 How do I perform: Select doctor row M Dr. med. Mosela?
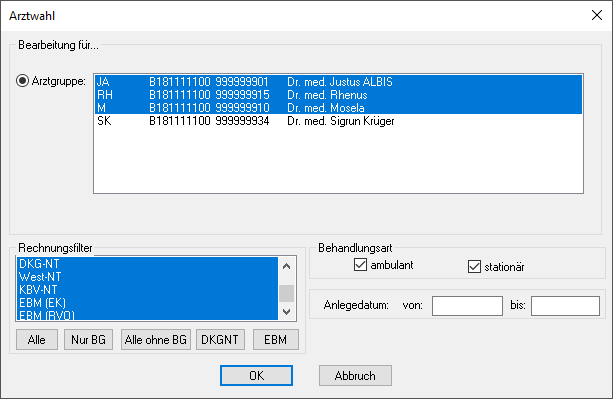click(x=339, y=107)
